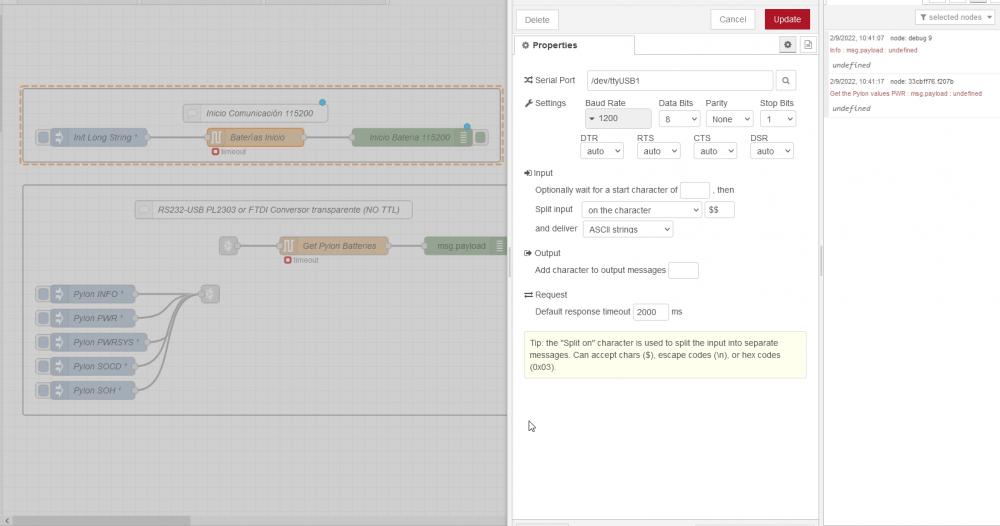Select the Pylon INFO inject node
Viewport: 1000px width, 526px height.
point(93,294)
